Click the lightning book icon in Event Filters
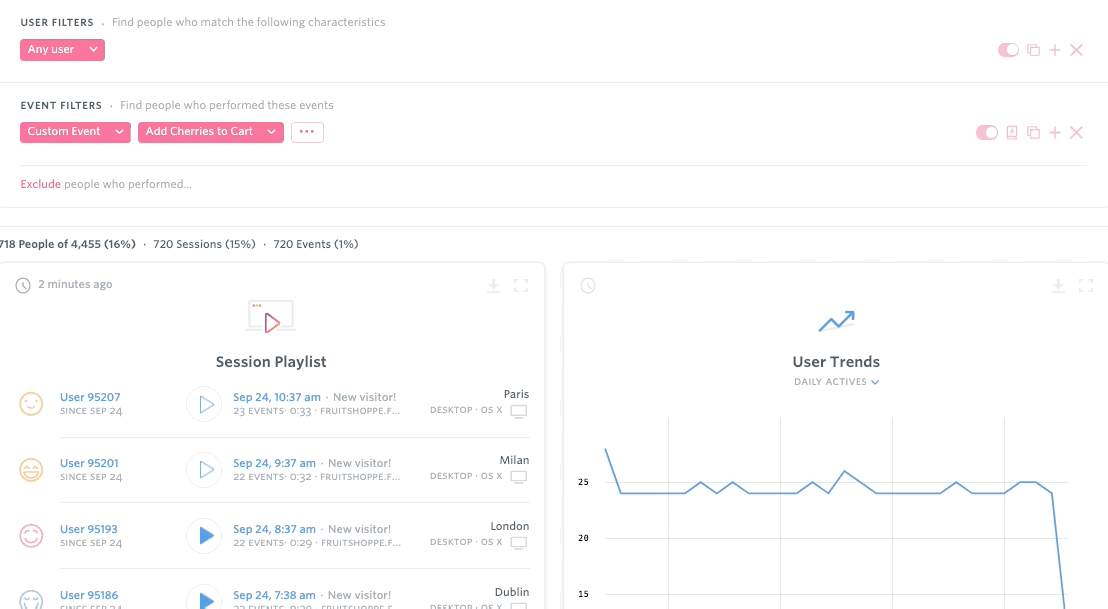The image size is (1108, 609). click(1012, 133)
